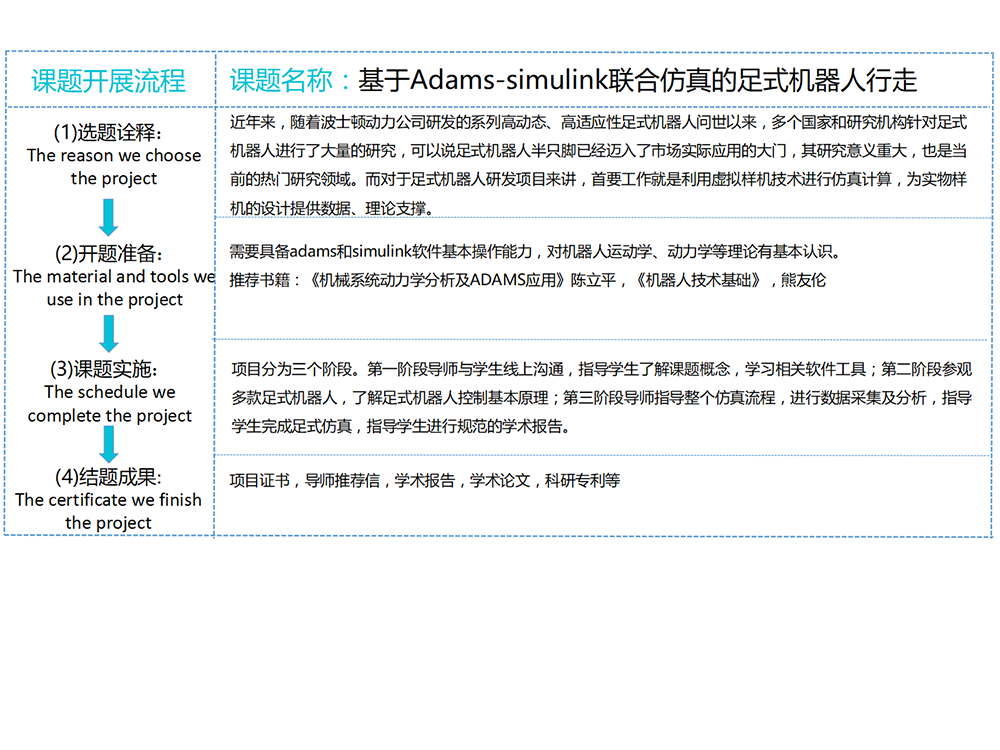Click the line starting "需要具备adams和simulink软件"
Image resolution: width=1000 pixels, height=750 pixels.
536,251
